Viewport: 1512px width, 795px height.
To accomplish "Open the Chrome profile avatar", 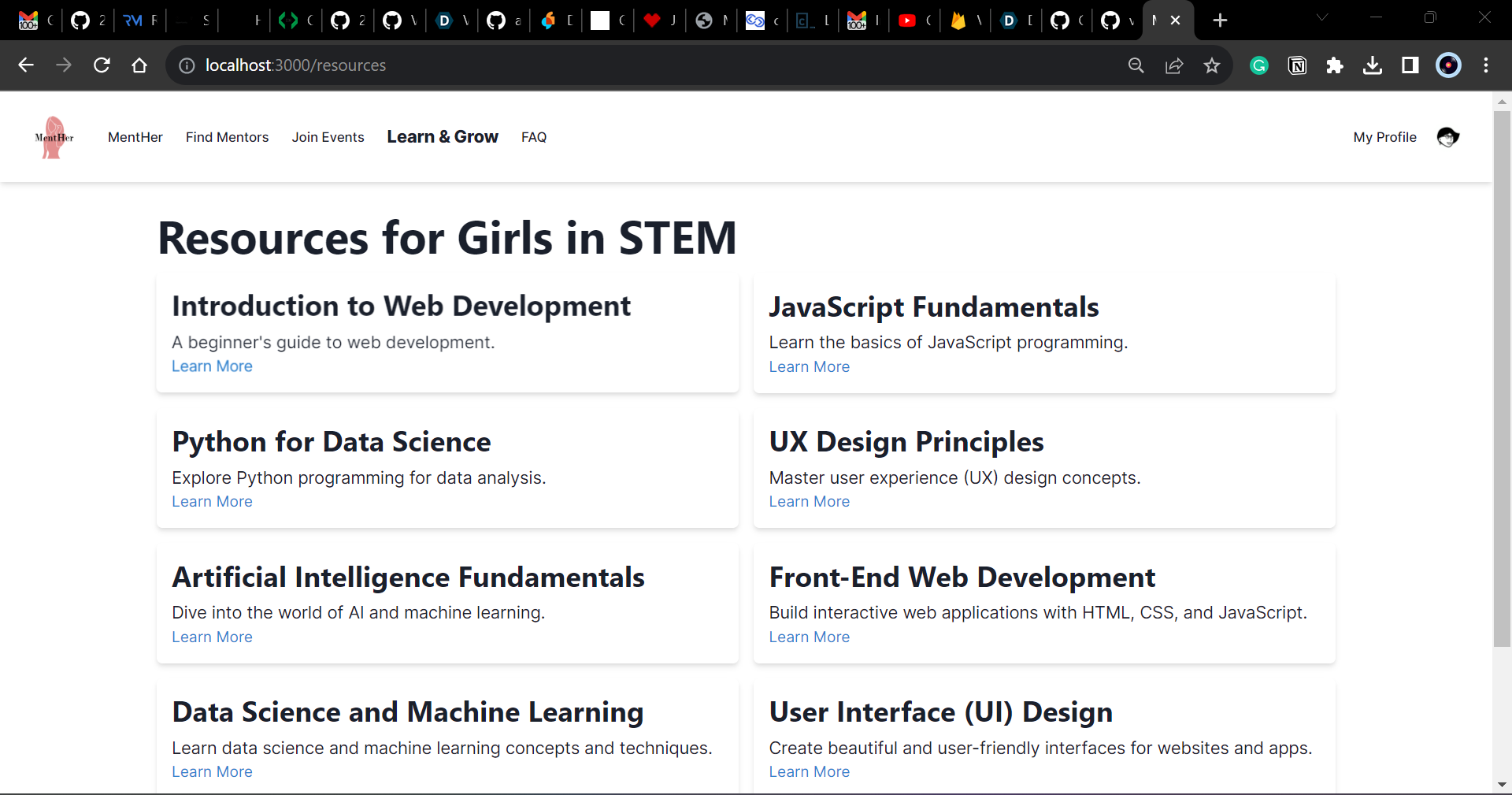I will (1448, 65).
